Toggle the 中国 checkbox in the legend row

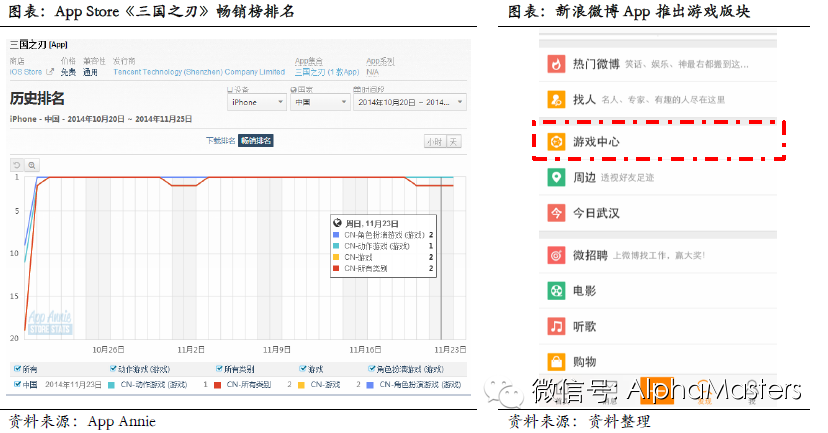point(17,384)
